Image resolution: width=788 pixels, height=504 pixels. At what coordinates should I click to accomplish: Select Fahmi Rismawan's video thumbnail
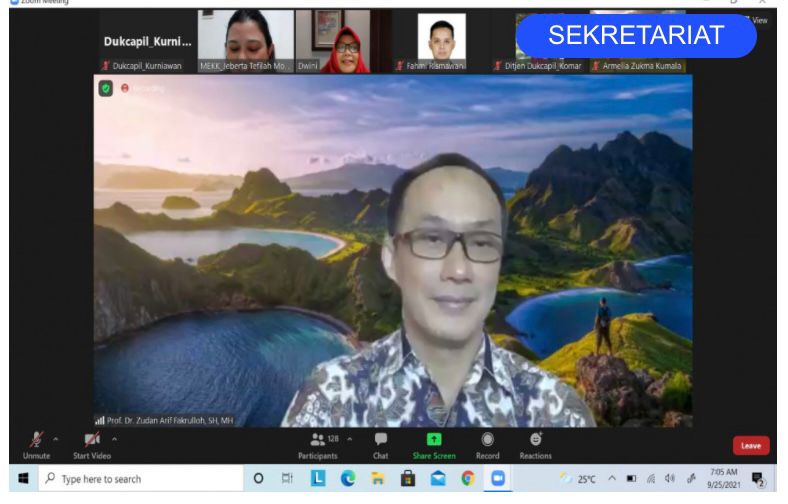click(x=441, y=42)
